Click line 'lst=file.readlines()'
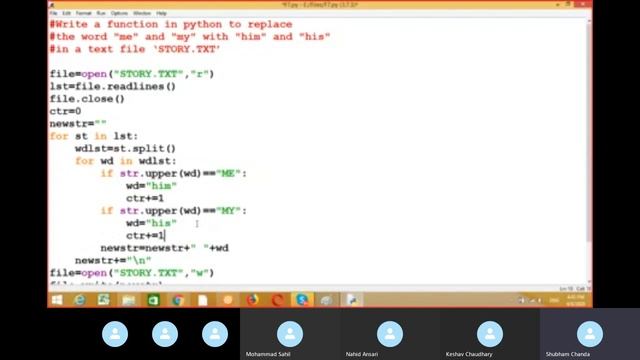 [x=113, y=87]
